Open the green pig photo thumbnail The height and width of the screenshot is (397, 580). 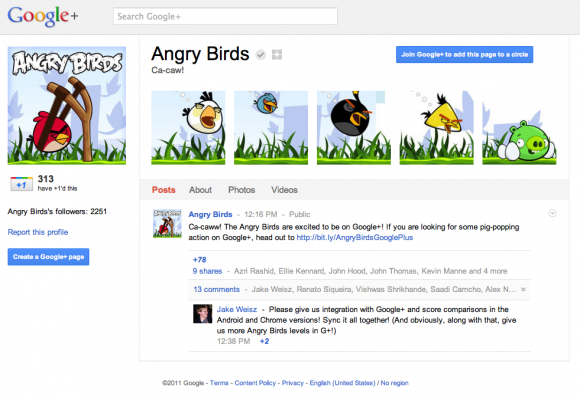[x=519, y=127]
